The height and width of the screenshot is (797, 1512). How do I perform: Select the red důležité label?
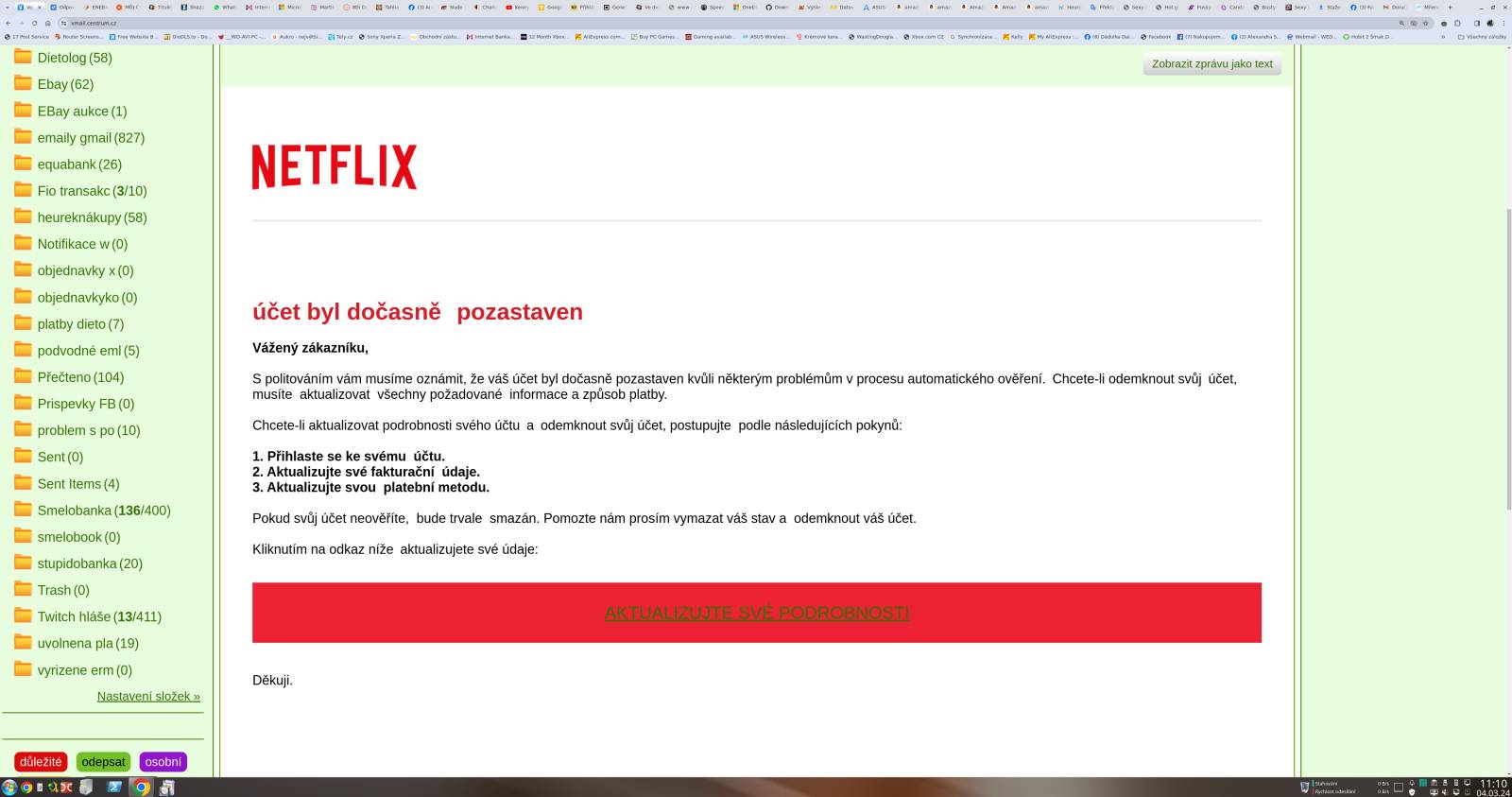click(x=41, y=762)
